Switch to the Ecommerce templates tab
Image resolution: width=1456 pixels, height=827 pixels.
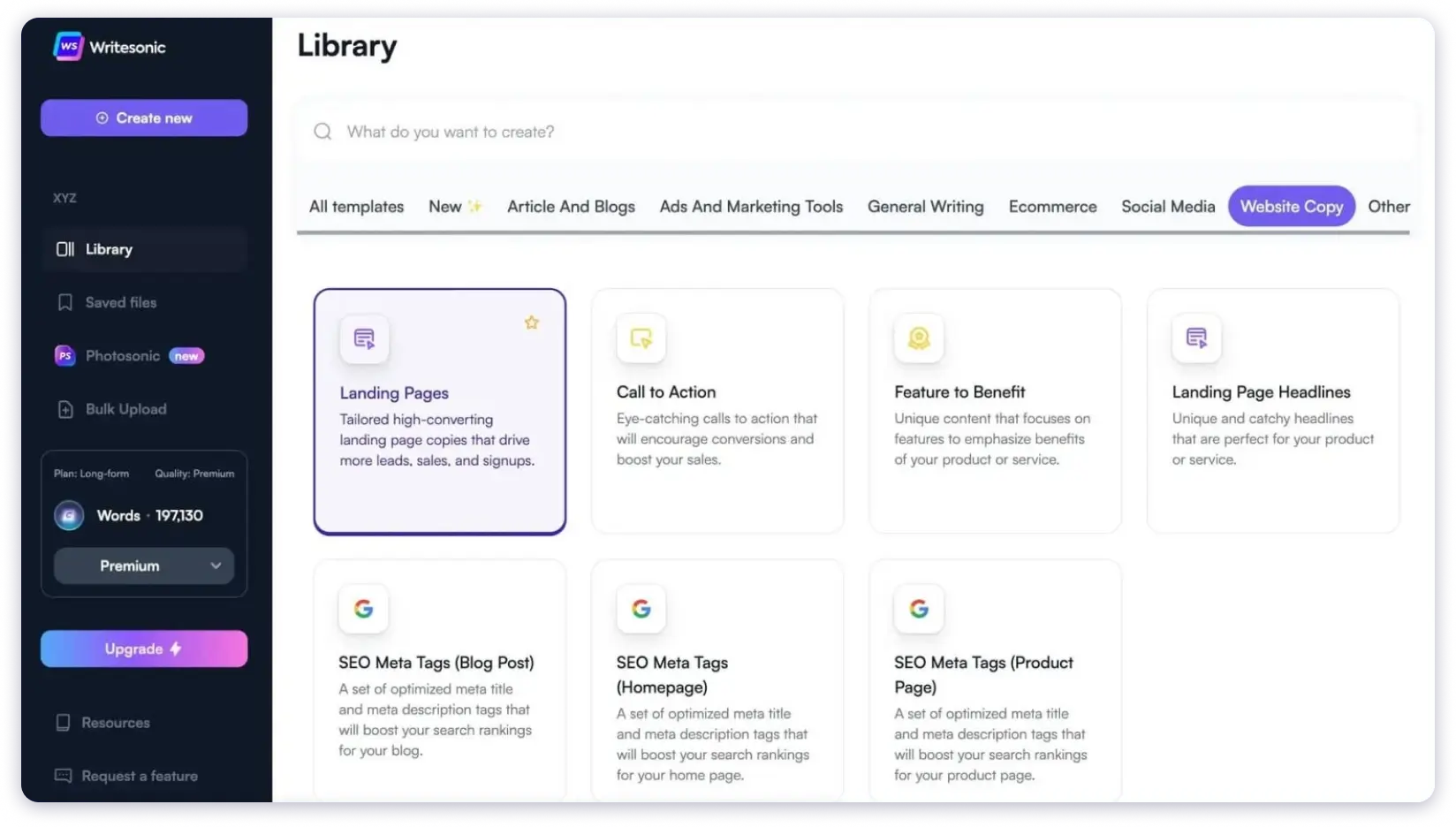point(1052,206)
